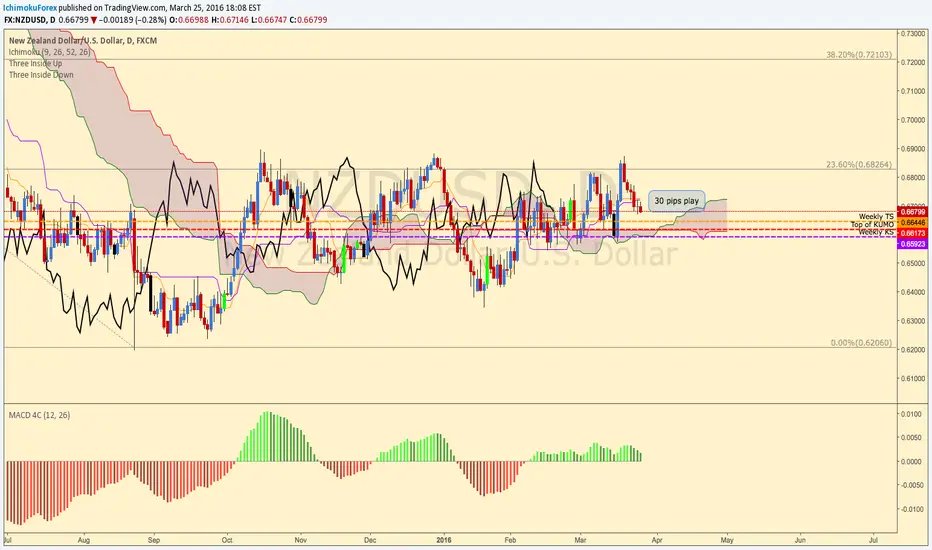Click the H:0.67146 high value in header
Screen dimensions: 932x550
[229, 20]
